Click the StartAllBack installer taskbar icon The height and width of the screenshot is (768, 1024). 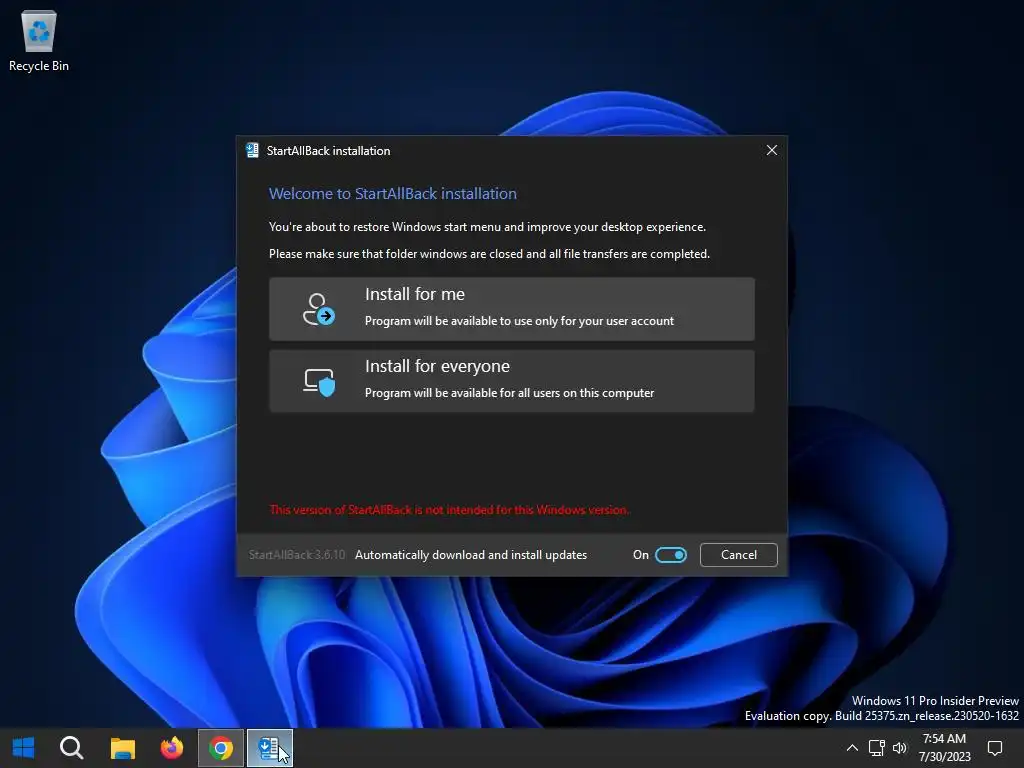[x=270, y=748]
